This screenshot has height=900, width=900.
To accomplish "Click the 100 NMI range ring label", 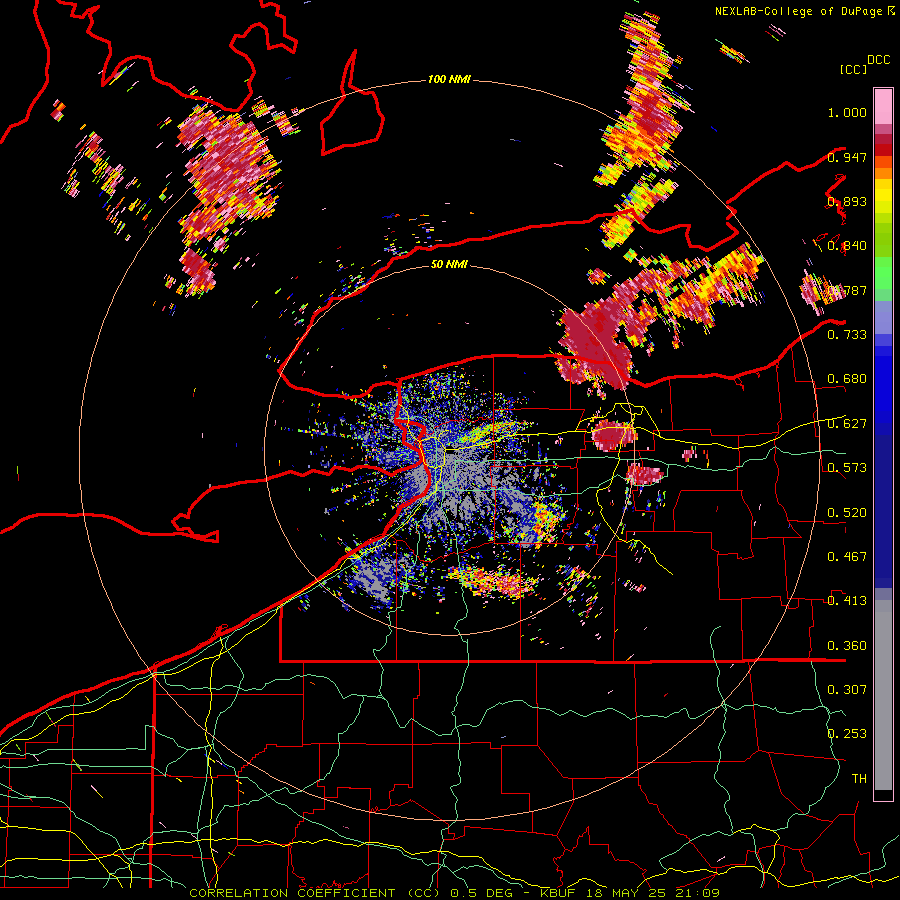I will click(449, 79).
